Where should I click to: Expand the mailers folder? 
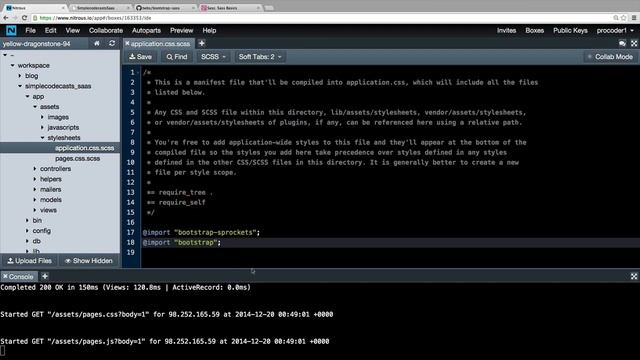click(x=35, y=189)
